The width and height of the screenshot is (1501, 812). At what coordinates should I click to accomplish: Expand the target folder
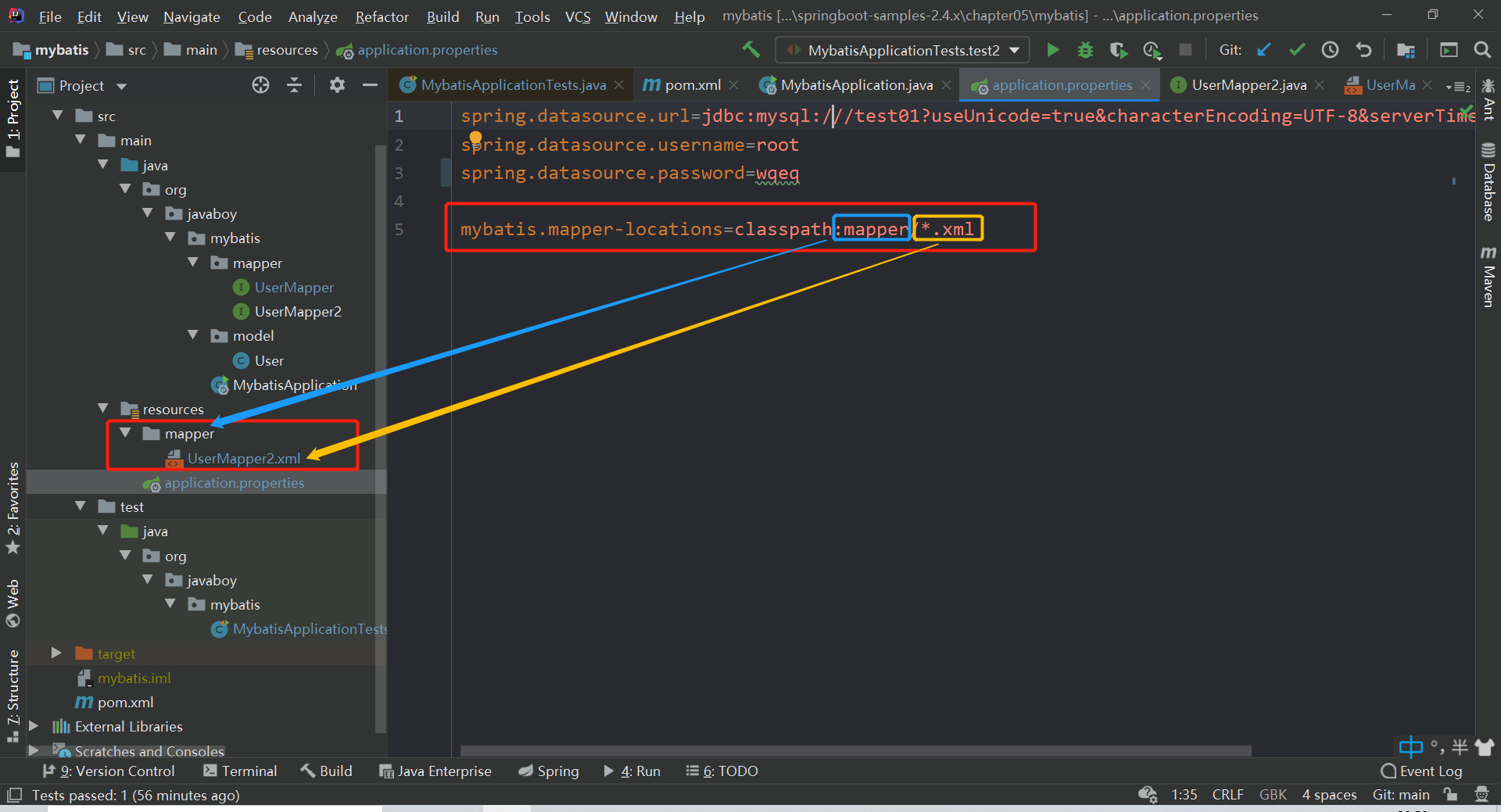[x=56, y=653]
